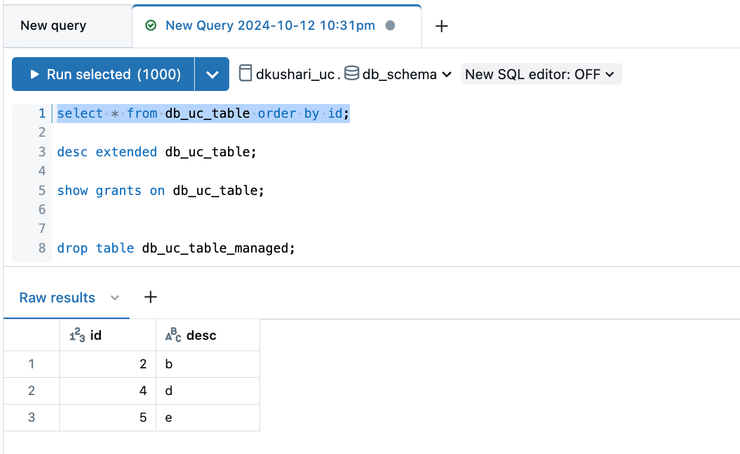Sort by the desc column header
The image size is (740, 454).
coord(208,335)
